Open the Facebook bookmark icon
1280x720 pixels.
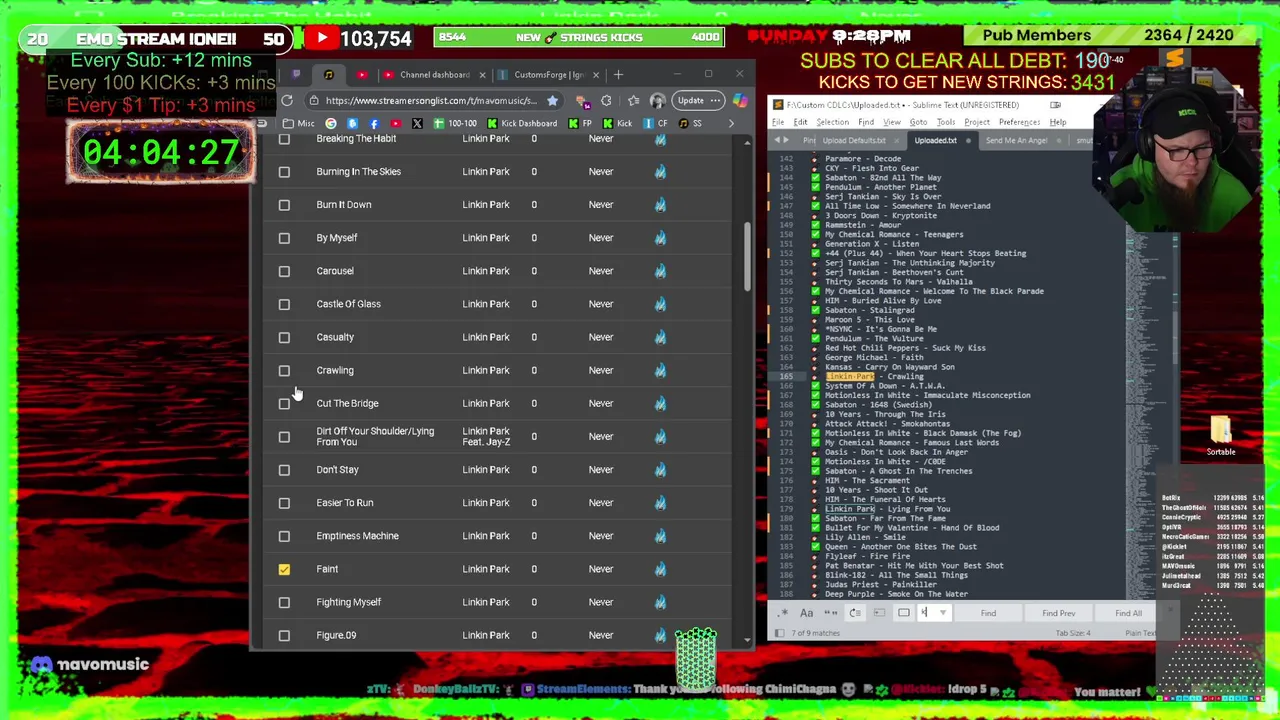coord(374,123)
